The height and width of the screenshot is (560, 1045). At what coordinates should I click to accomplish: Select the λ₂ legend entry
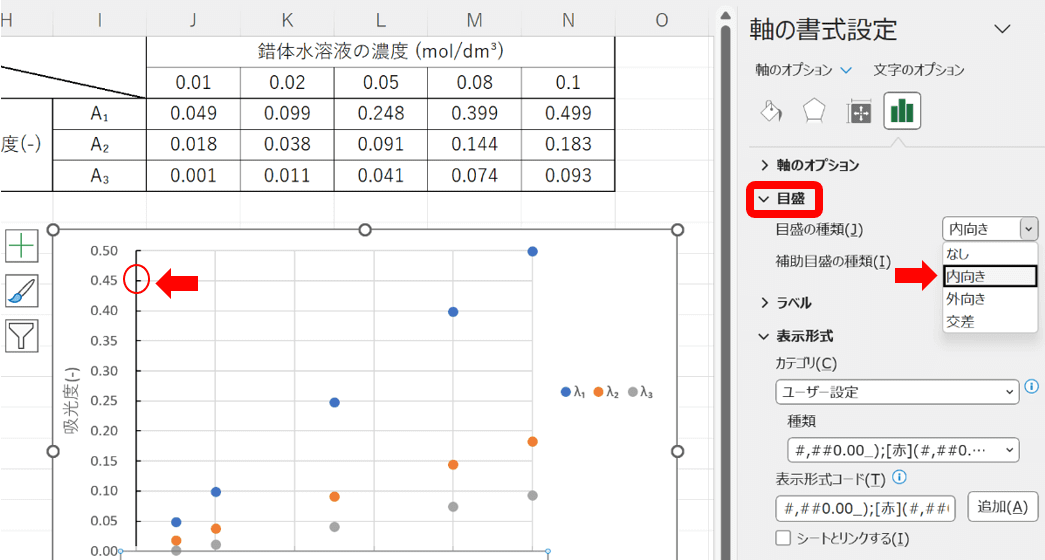pos(606,392)
